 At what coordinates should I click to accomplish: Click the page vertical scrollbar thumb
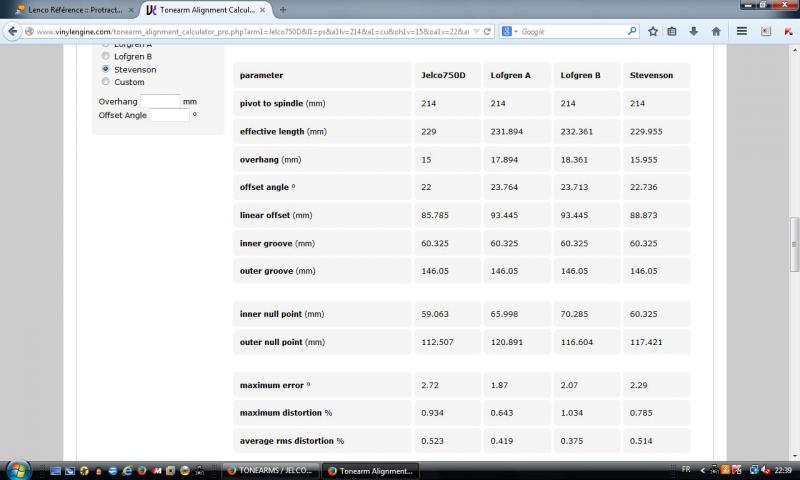coord(794,244)
